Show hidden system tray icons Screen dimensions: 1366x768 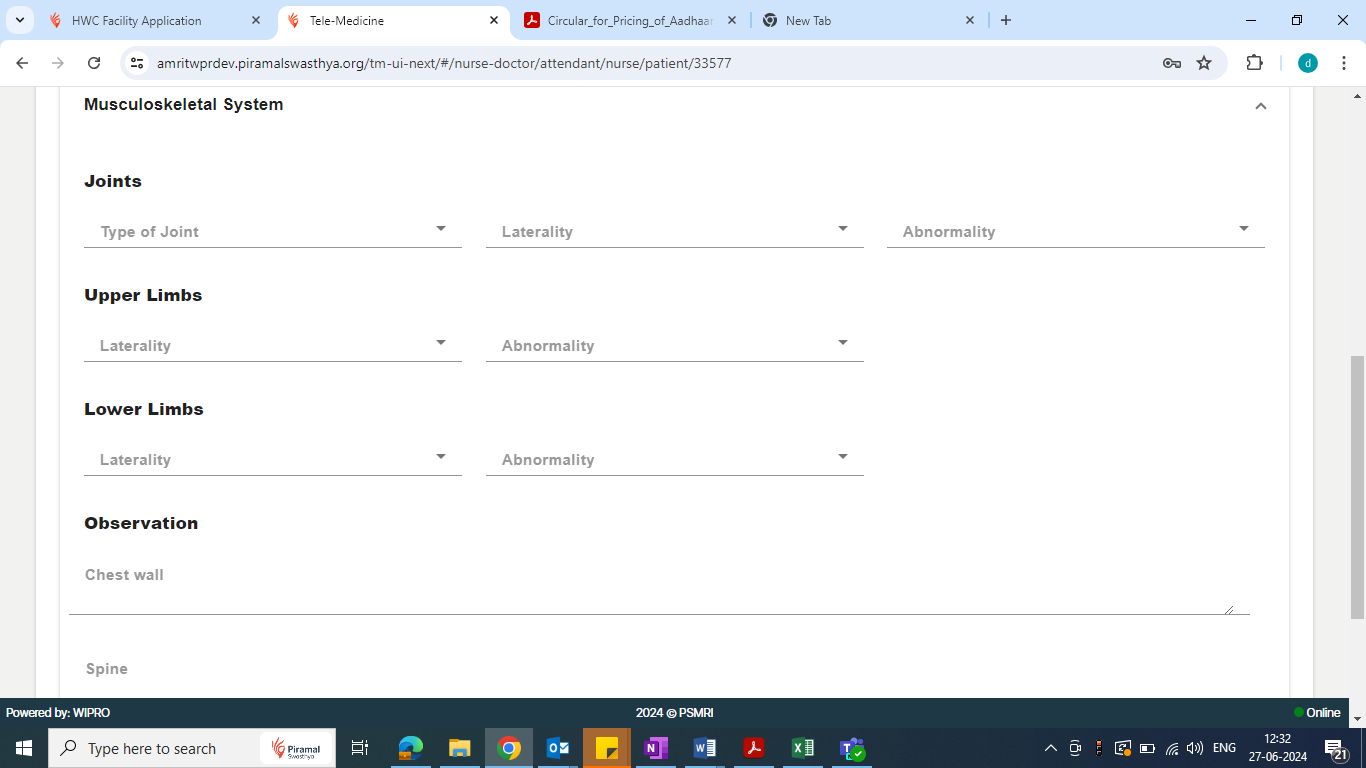pos(1051,748)
